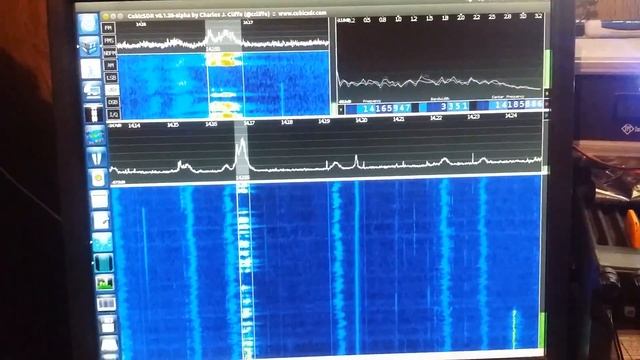Open the green image viewer launcher icon

105,282
